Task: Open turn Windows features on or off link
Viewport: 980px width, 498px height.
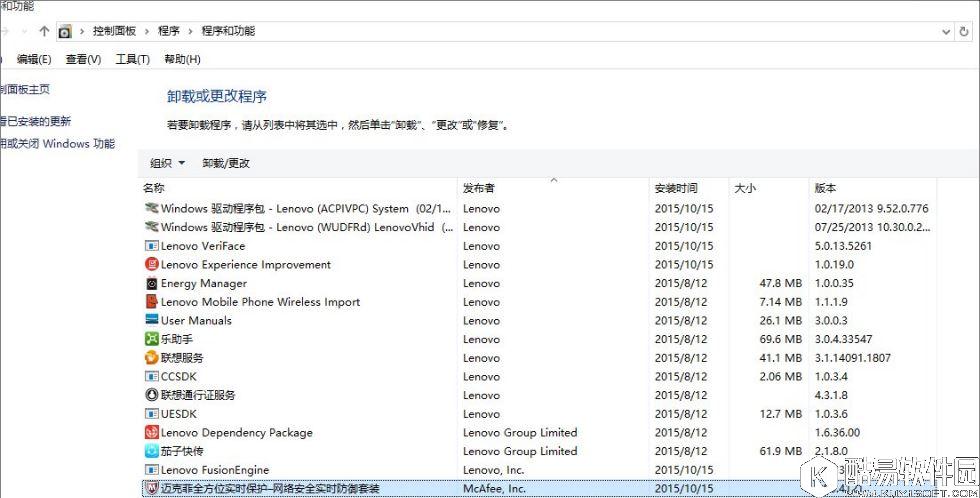Action: (x=58, y=144)
